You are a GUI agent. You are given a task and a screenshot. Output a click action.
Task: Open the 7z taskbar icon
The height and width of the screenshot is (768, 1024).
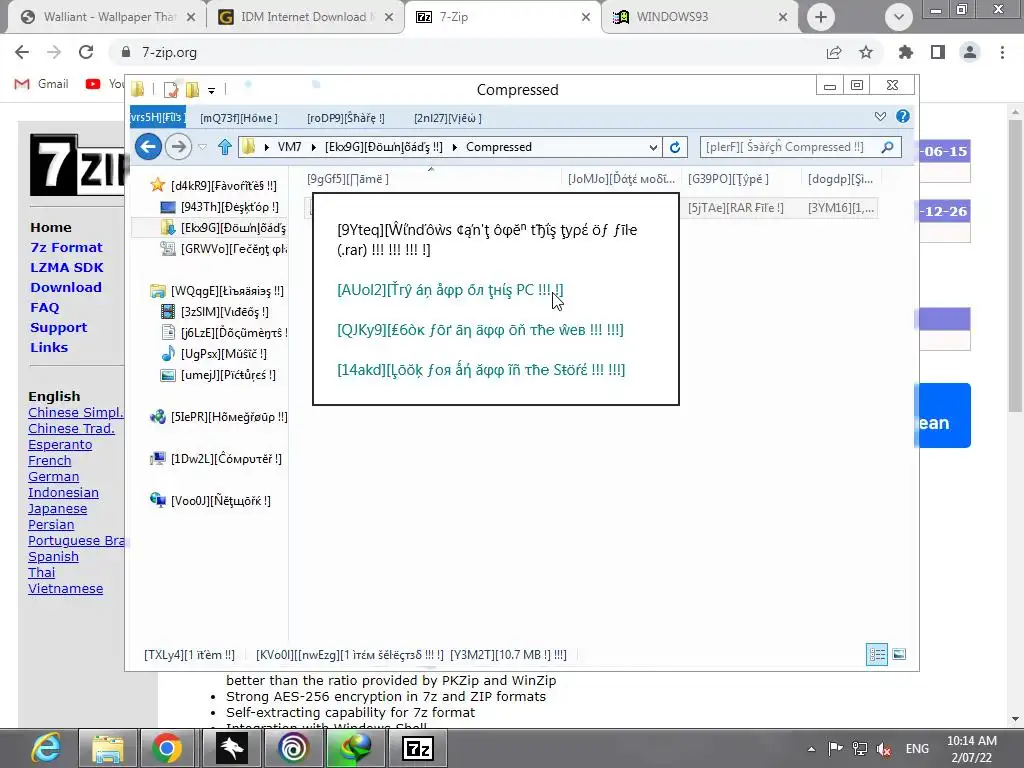[x=418, y=748]
